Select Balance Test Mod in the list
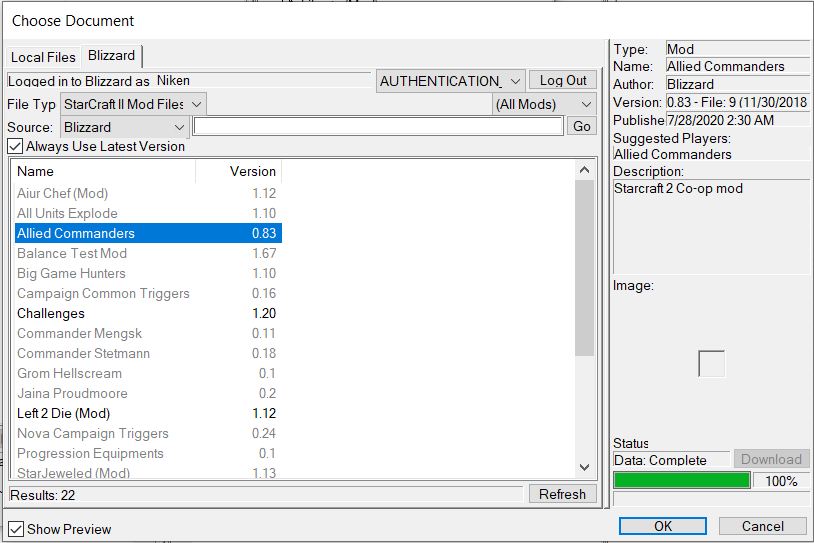The height and width of the screenshot is (543, 814). tap(148, 253)
